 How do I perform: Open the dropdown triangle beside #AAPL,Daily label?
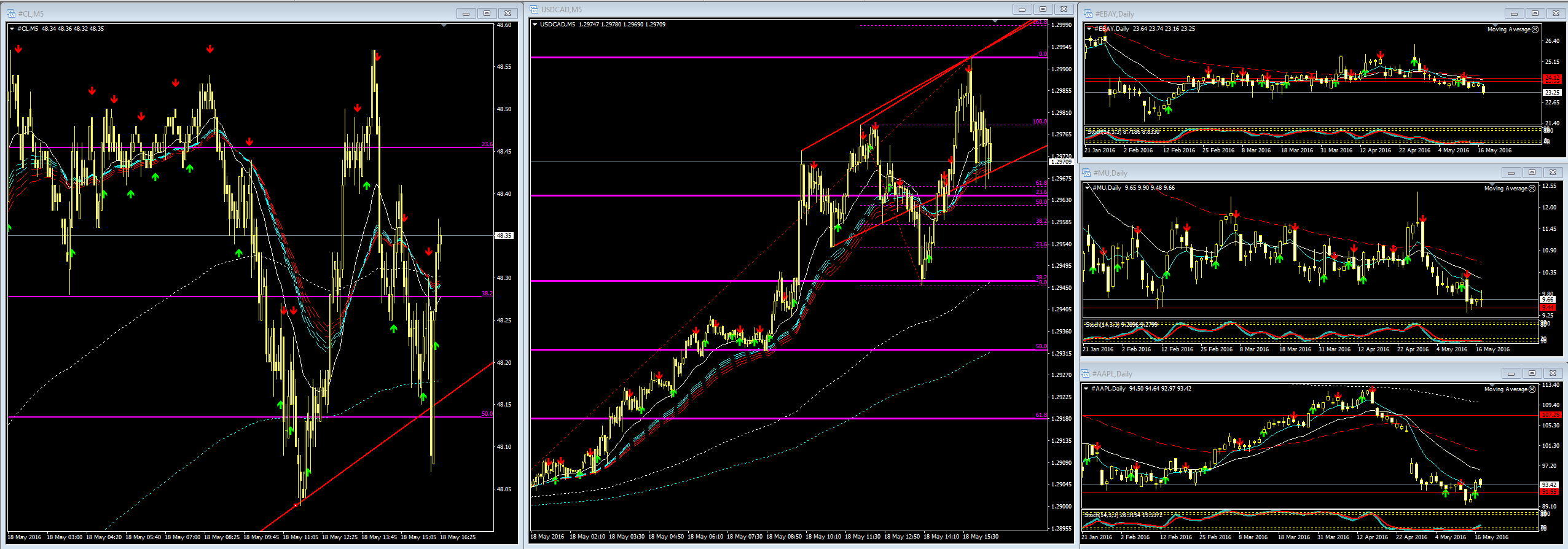1087,389
